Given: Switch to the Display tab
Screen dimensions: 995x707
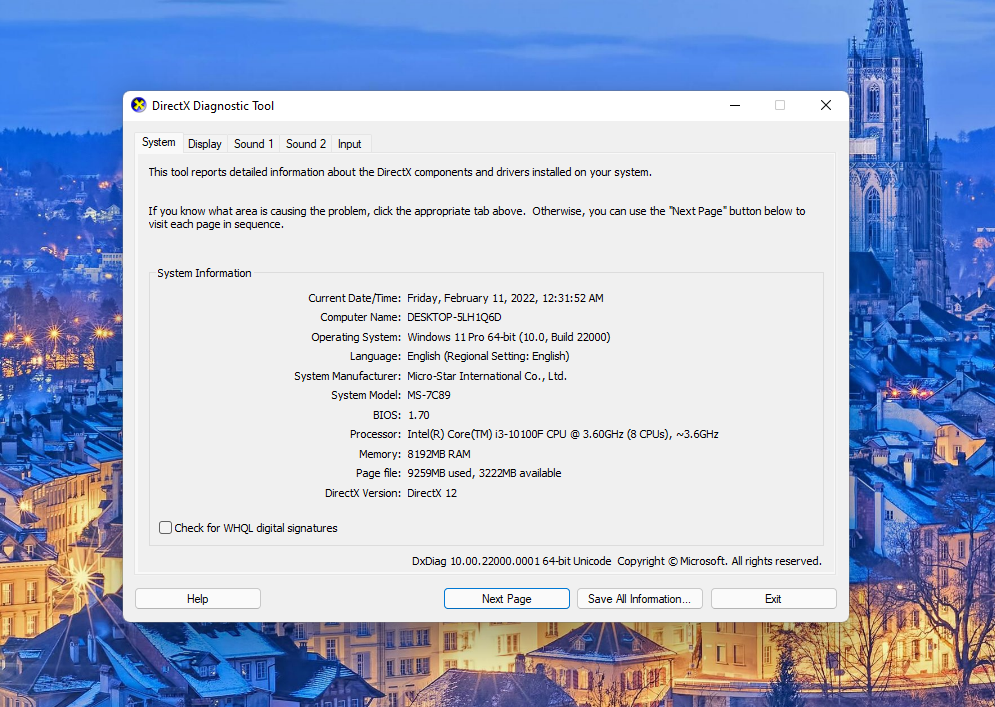Looking at the screenshot, I should tap(204, 143).
